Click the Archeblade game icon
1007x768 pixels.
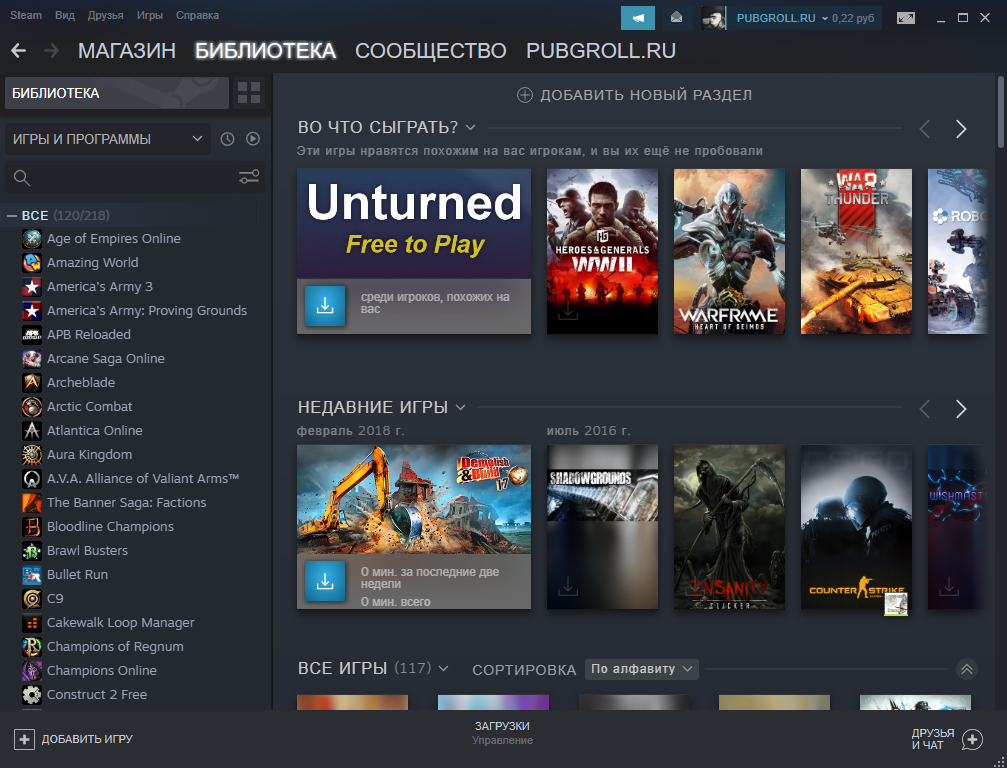[31, 383]
